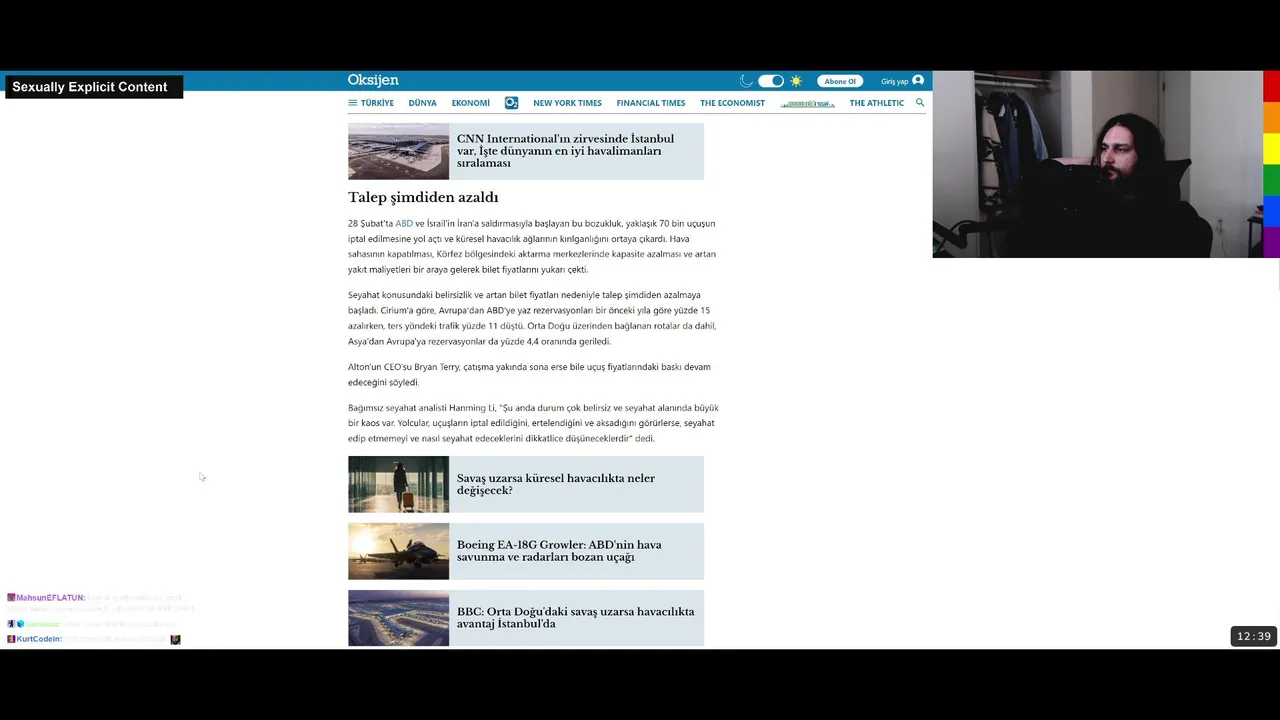
Task: Click the ABD hyperlink in the article
Action: [404, 223]
